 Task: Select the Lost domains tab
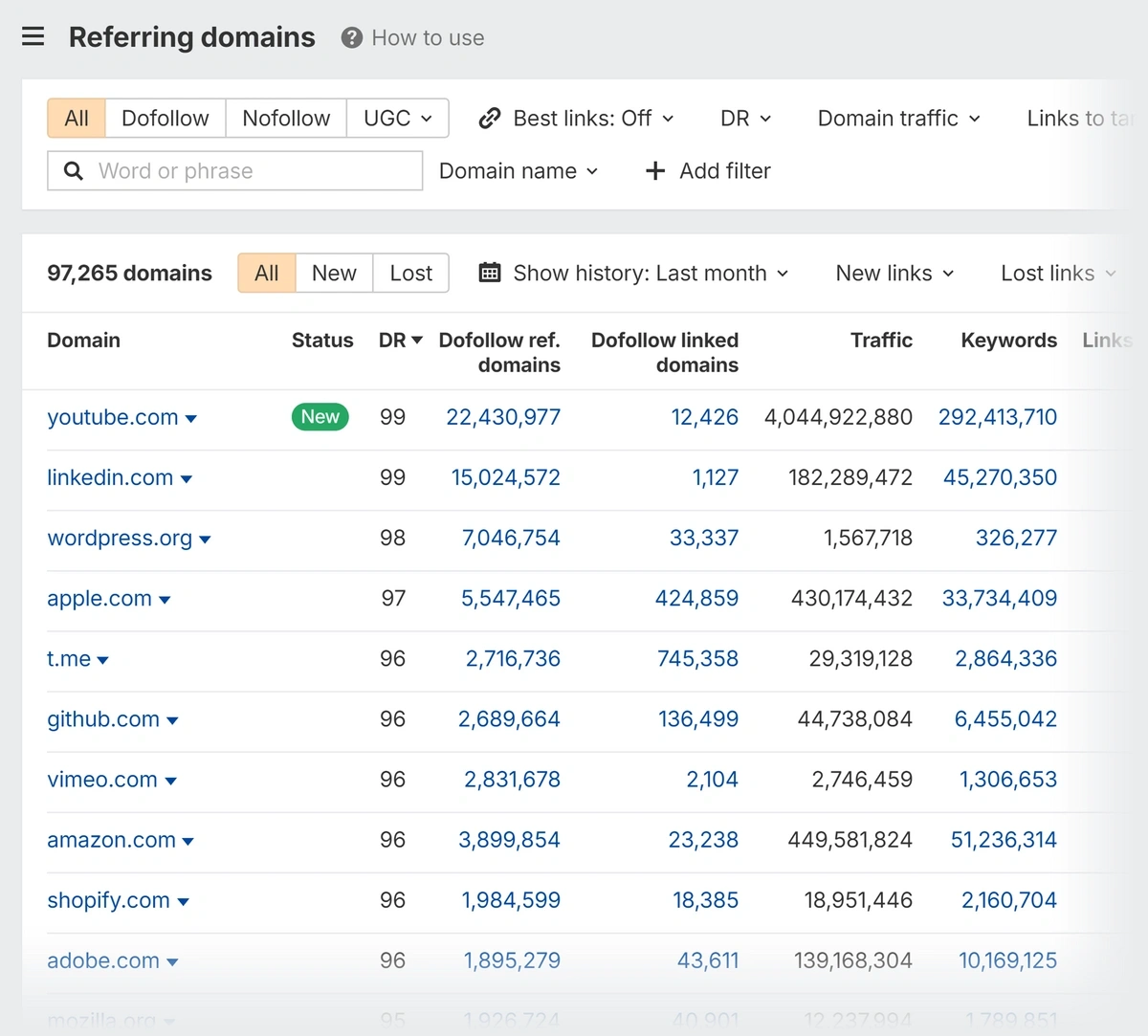pyautogui.click(x=411, y=274)
